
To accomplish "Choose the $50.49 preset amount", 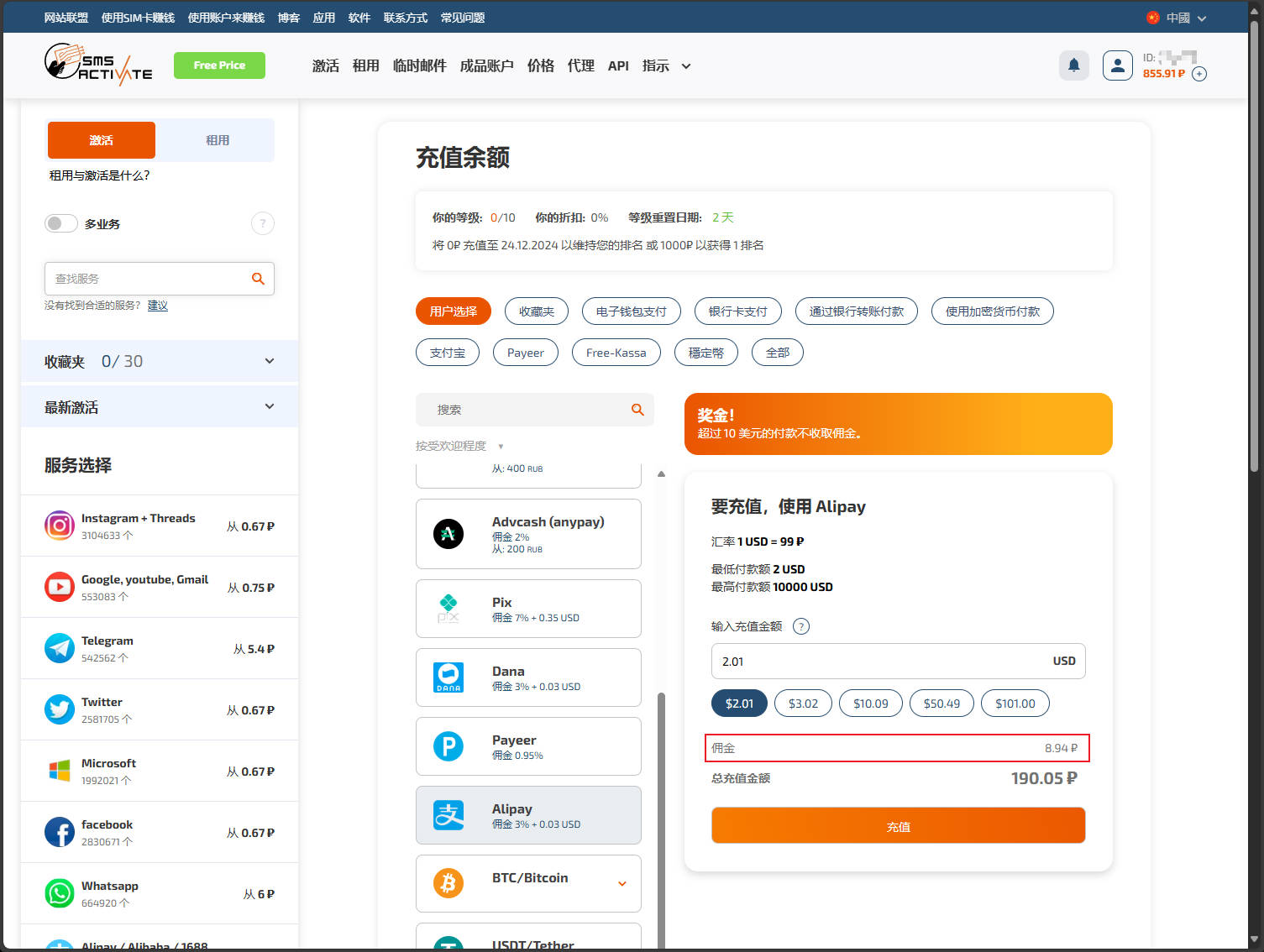I will (x=941, y=704).
